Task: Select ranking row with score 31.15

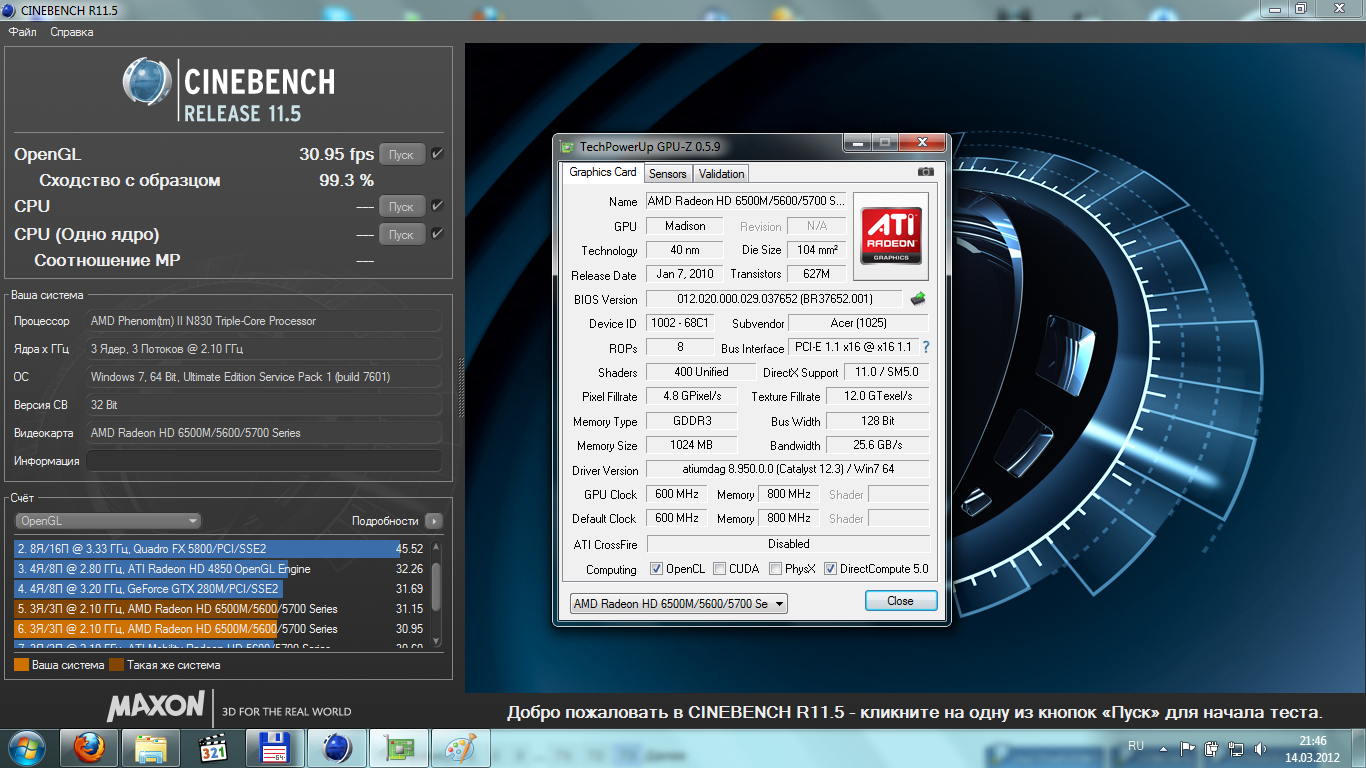Action: 220,609
